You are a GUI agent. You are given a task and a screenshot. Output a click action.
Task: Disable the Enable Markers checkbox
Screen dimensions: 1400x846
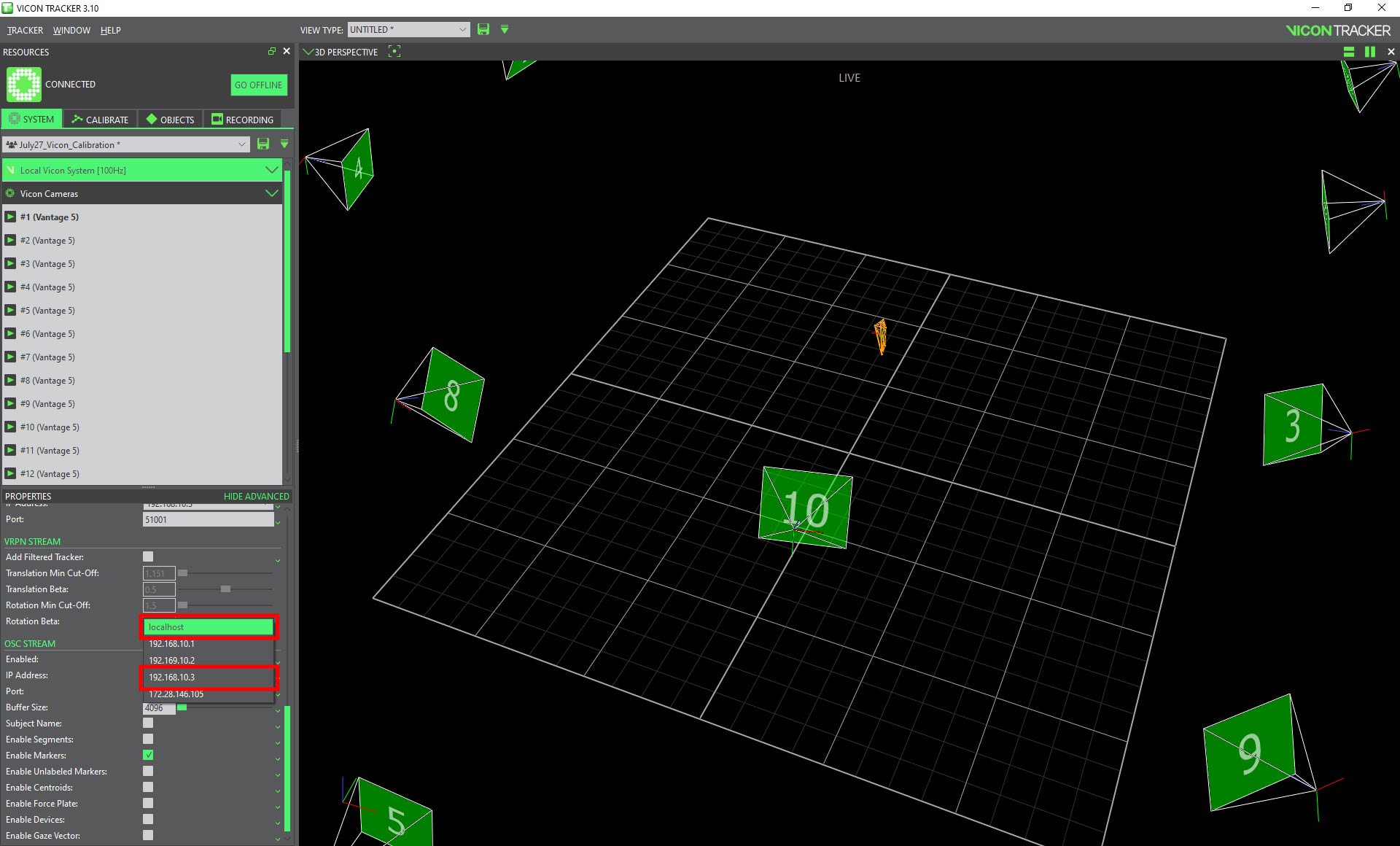click(x=148, y=756)
